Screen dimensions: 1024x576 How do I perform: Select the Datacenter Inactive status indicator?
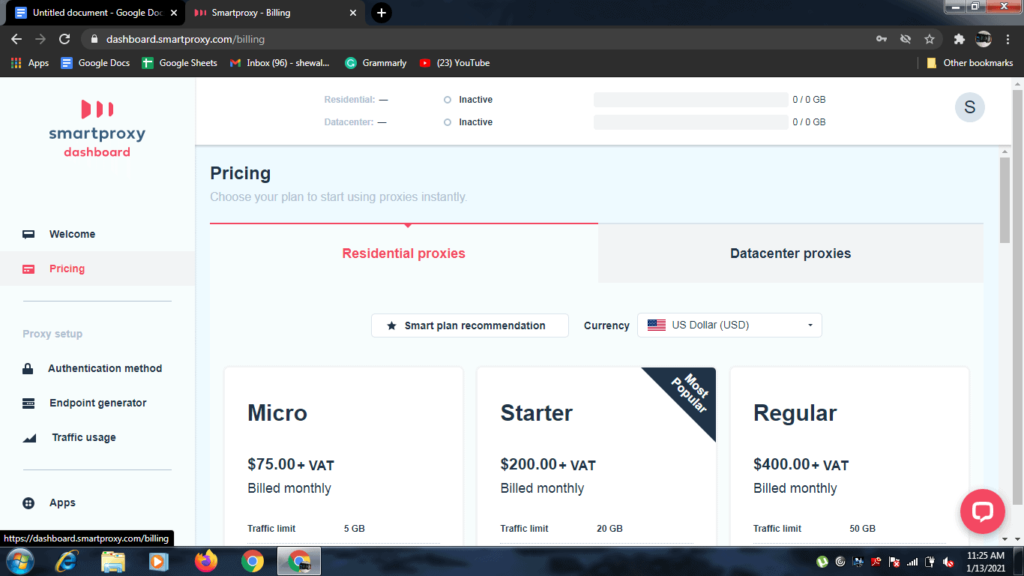[468, 122]
